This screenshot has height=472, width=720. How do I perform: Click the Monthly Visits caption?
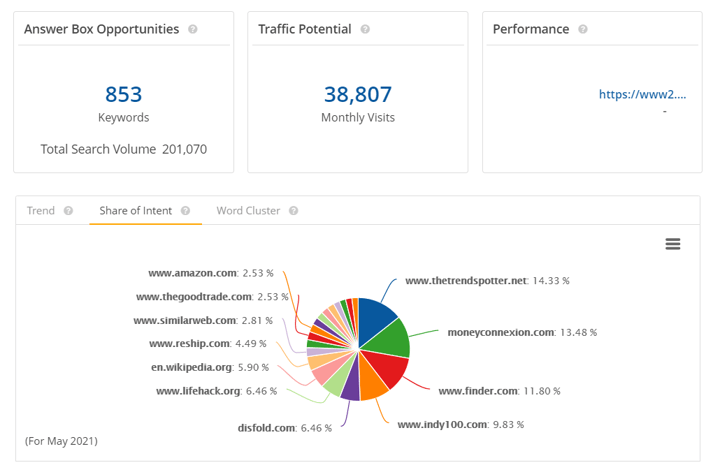pos(358,118)
